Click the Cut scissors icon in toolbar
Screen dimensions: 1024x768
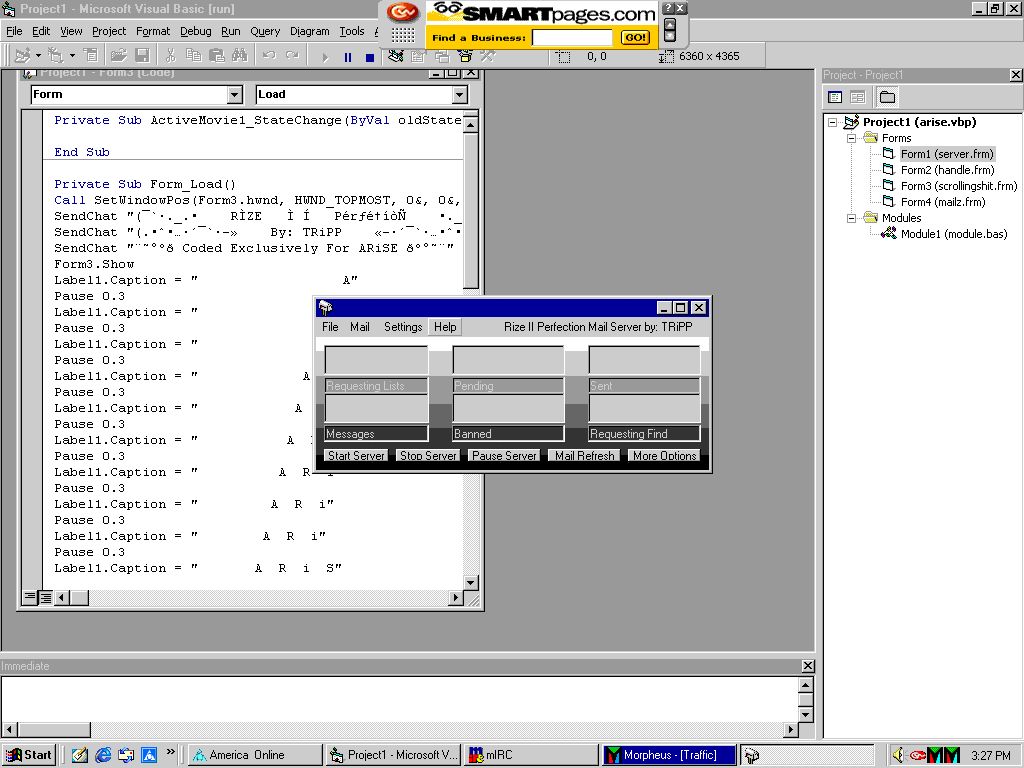point(170,56)
